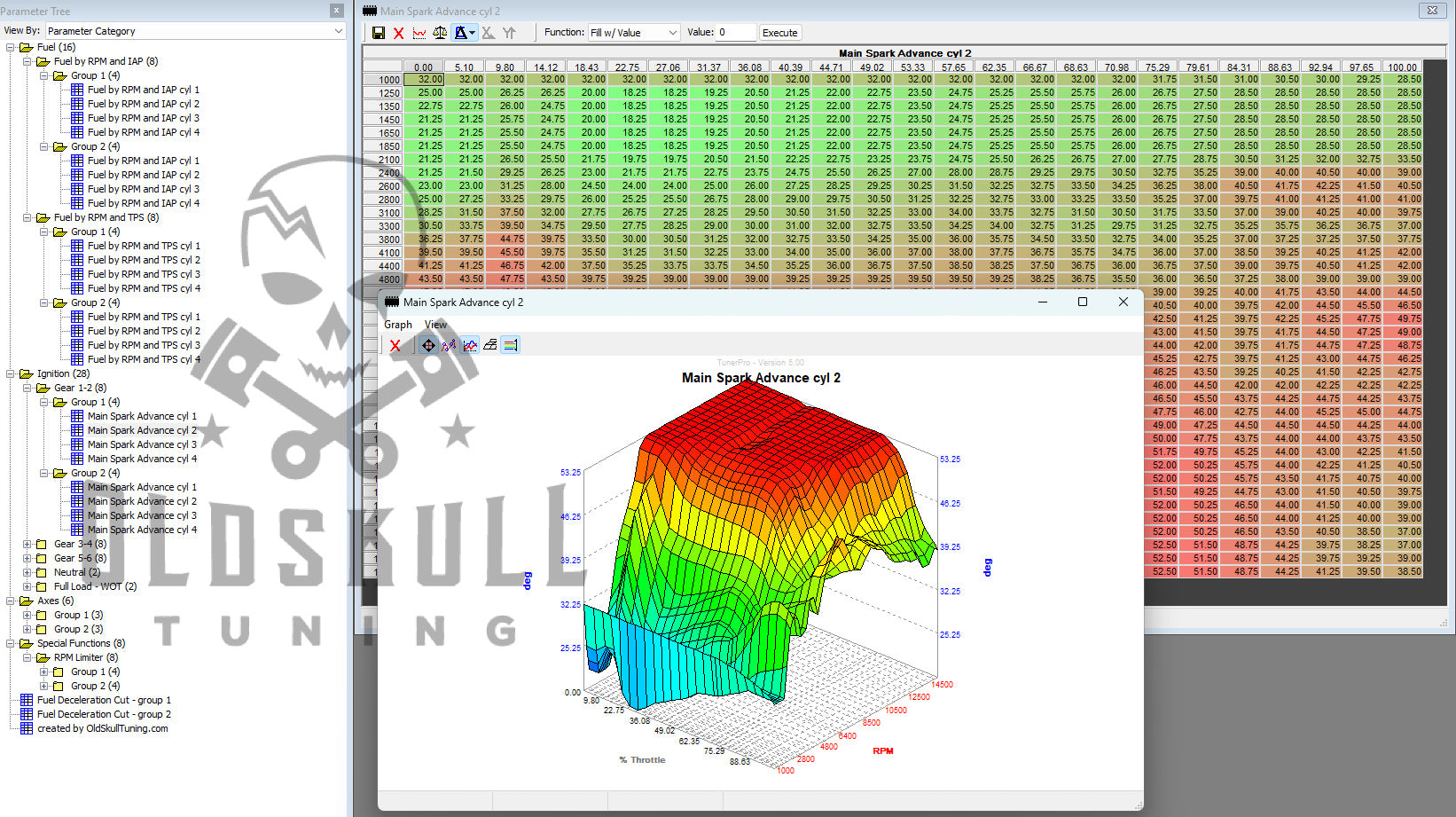Click the flat surface grid graph icon
The image size is (1456, 817).
[x=490, y=345]
